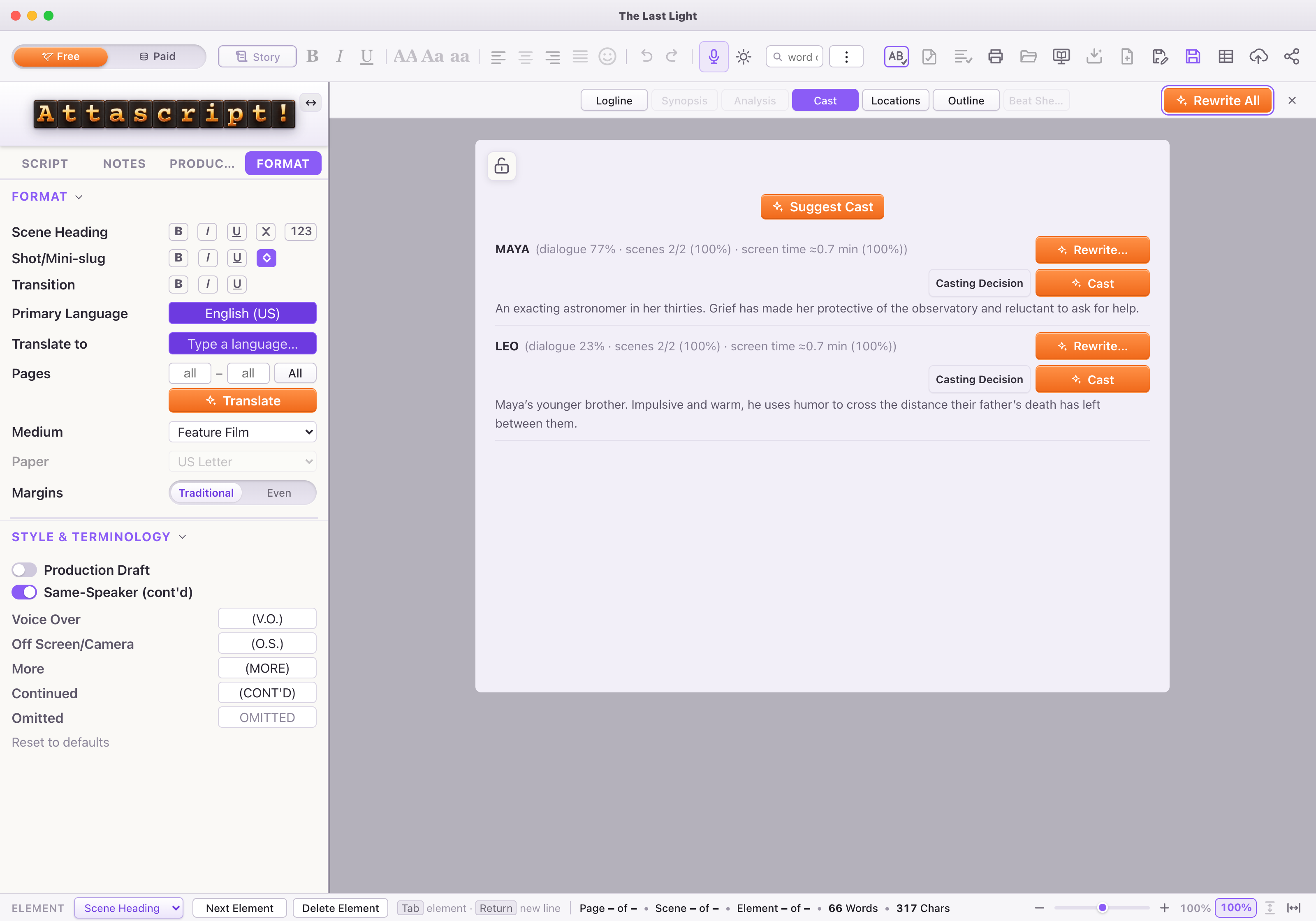Click the spell check AB icon
Image resolution: width=1316 pixels, height=921 pixels.
897,56
